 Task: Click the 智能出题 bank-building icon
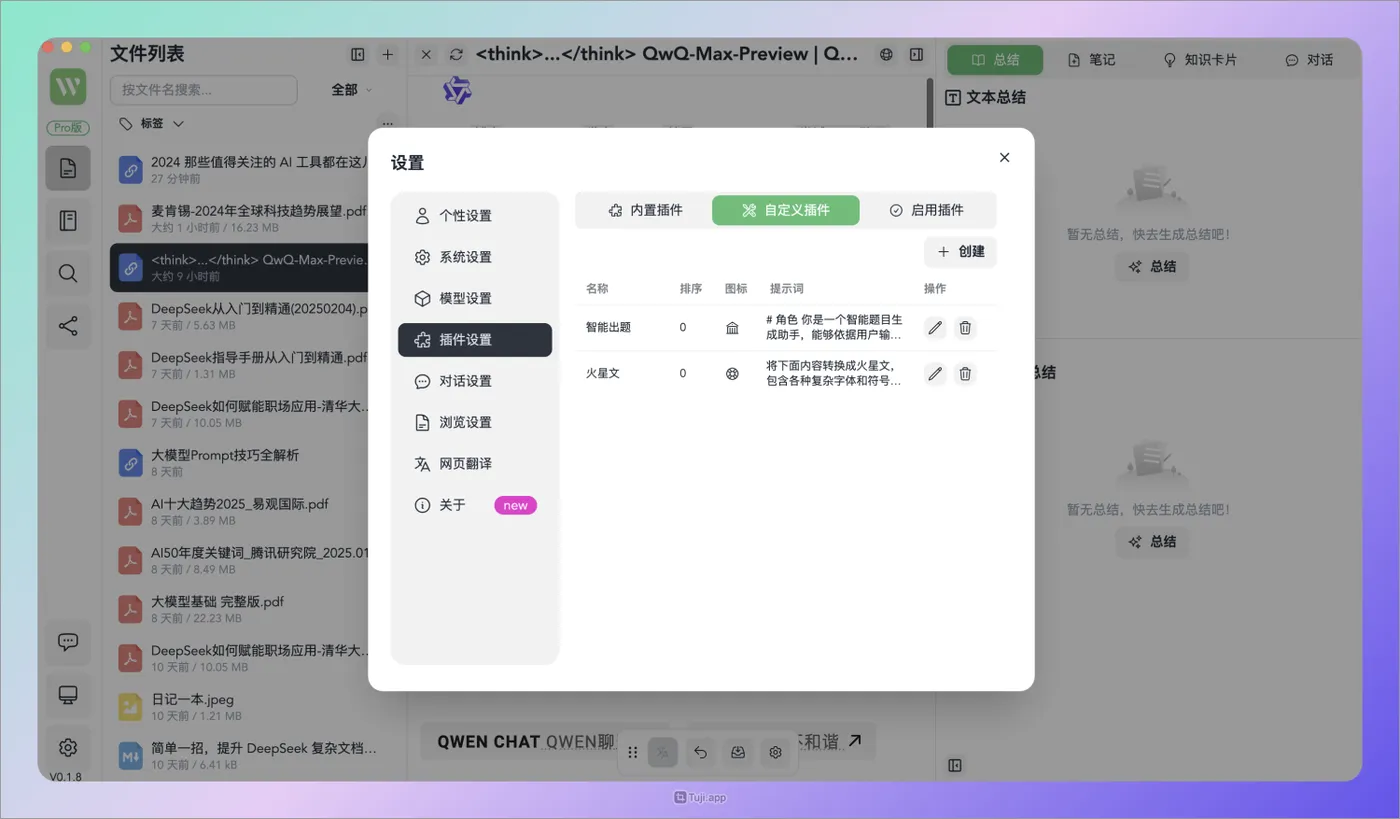point(733,328)
